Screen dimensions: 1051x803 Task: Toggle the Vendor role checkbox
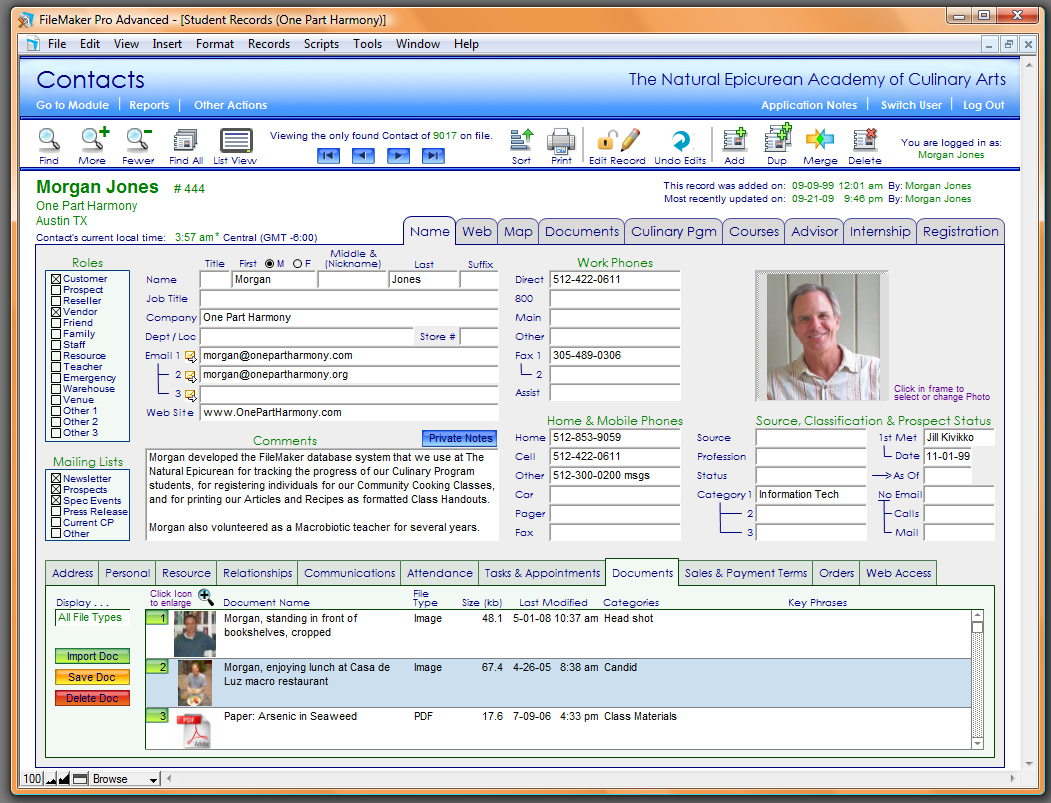click(x=56, y=312)
